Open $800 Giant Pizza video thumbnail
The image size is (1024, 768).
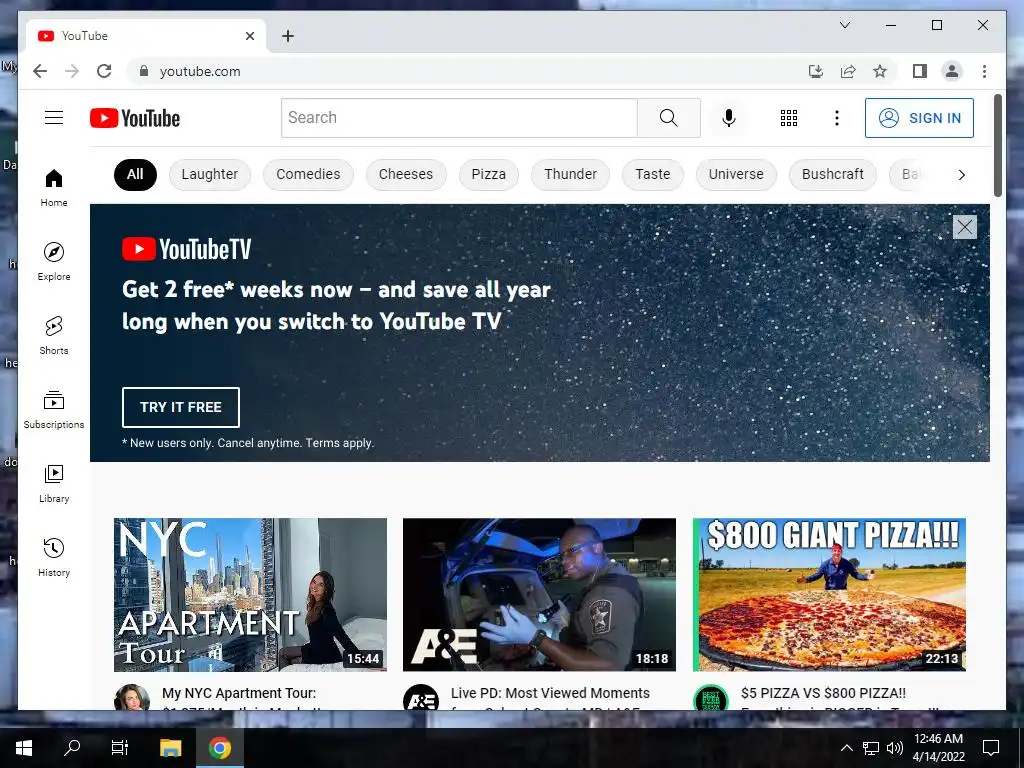pyautogui.click(x=829, y=595)
